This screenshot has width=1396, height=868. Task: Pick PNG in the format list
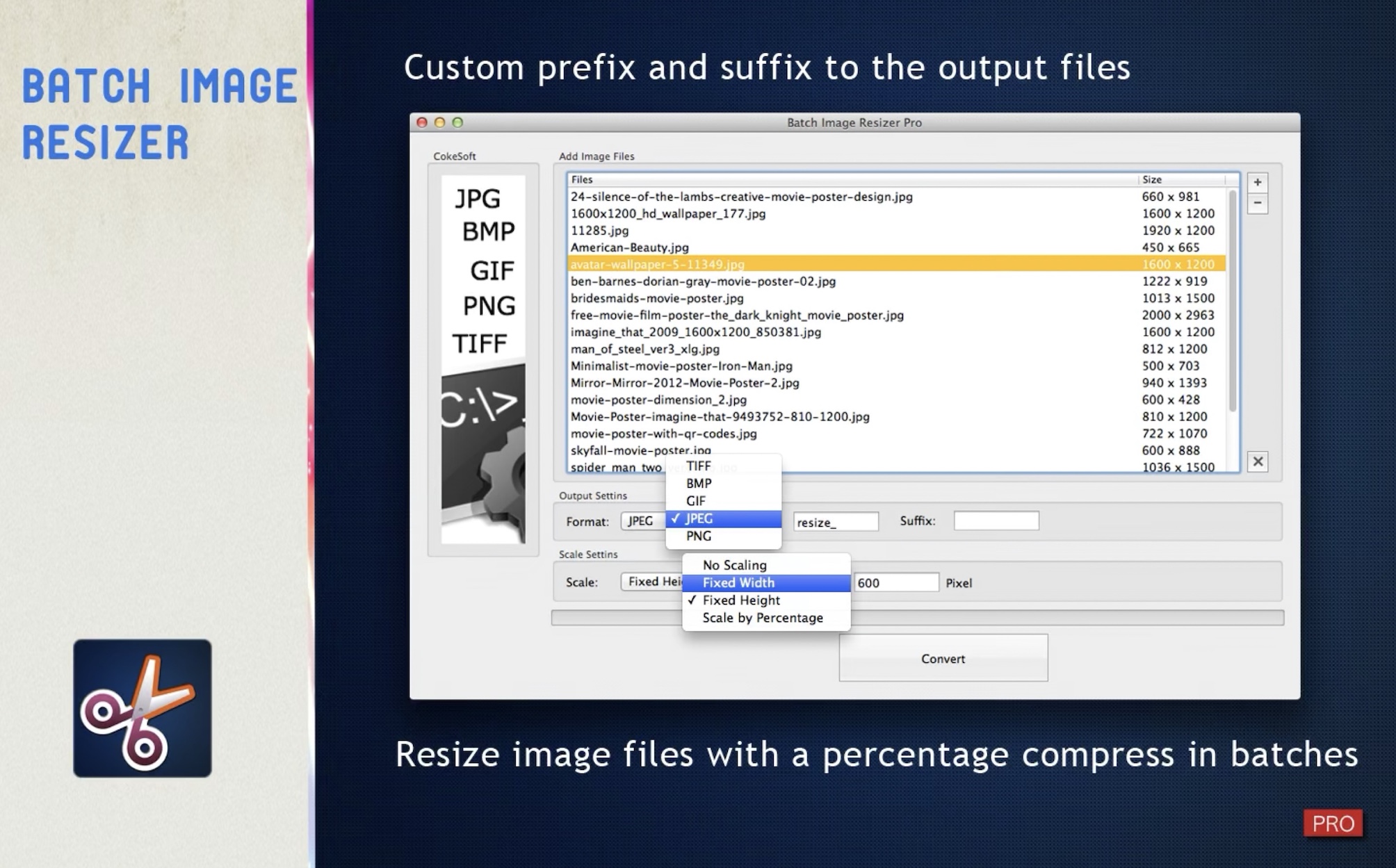pyautogui.click(x=698, y=537)
